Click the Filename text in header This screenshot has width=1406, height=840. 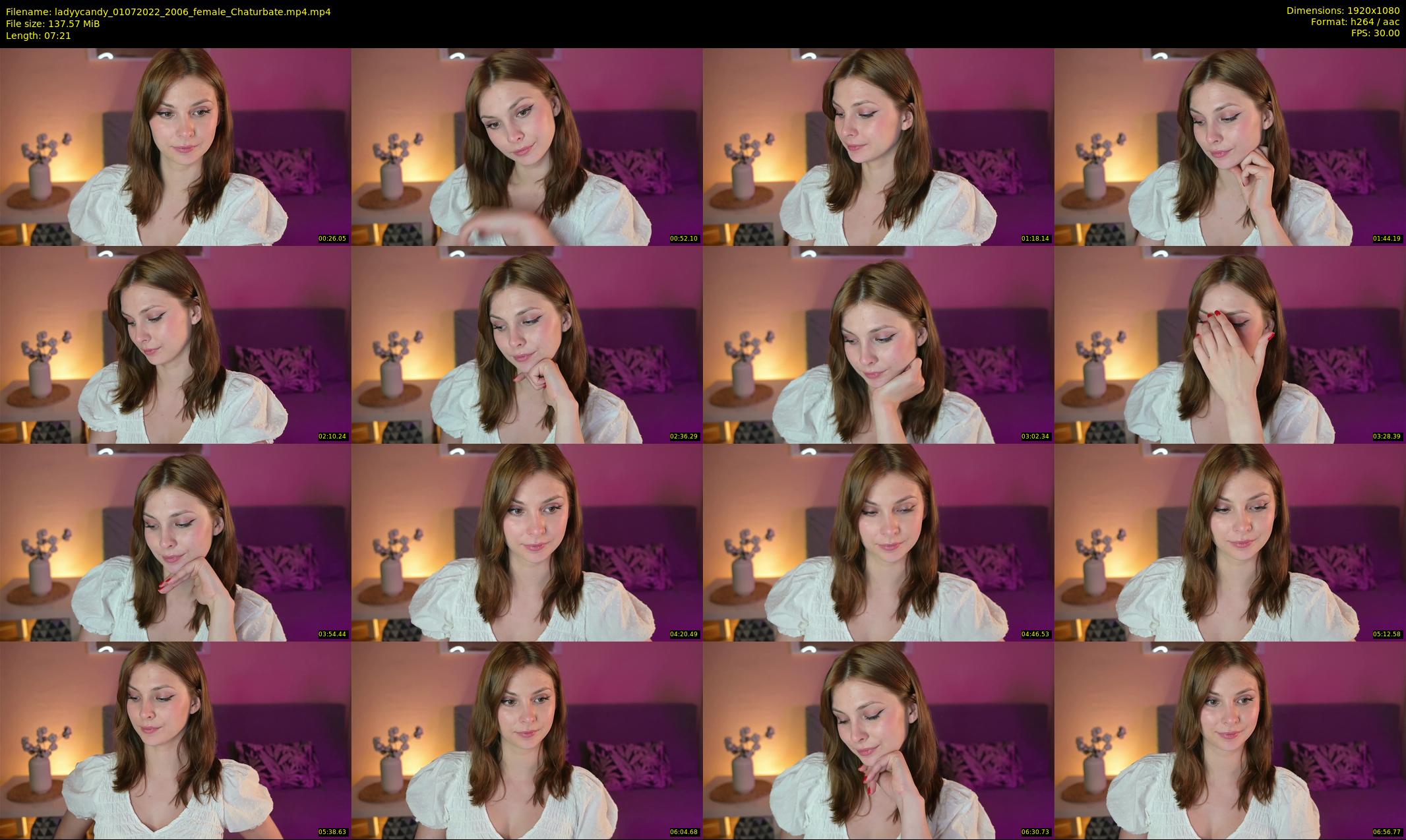tap(168, 12)
